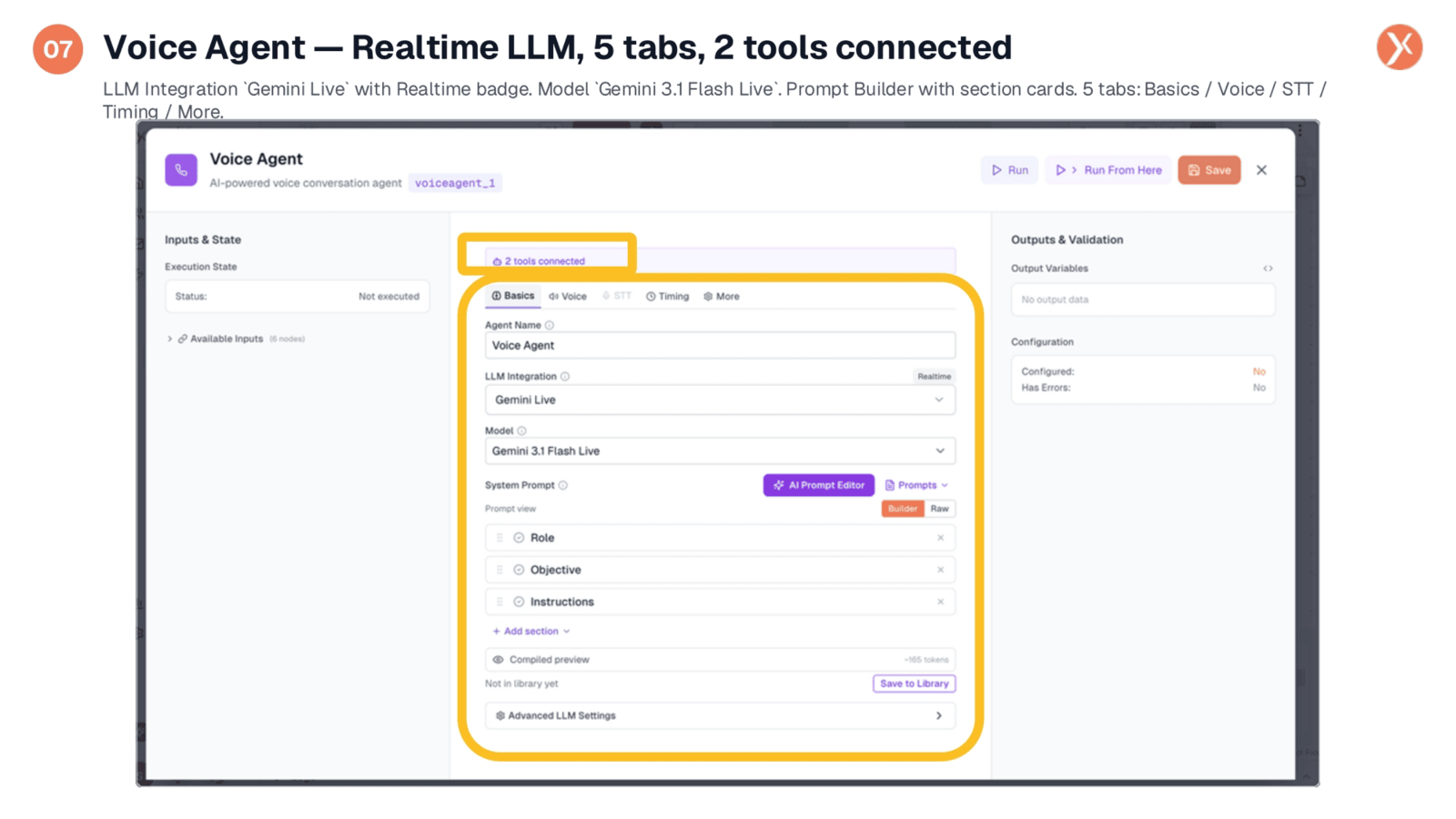Click the LLM Integration info icon
Viewport: 1456px width, 819px height.
(565, 376)
